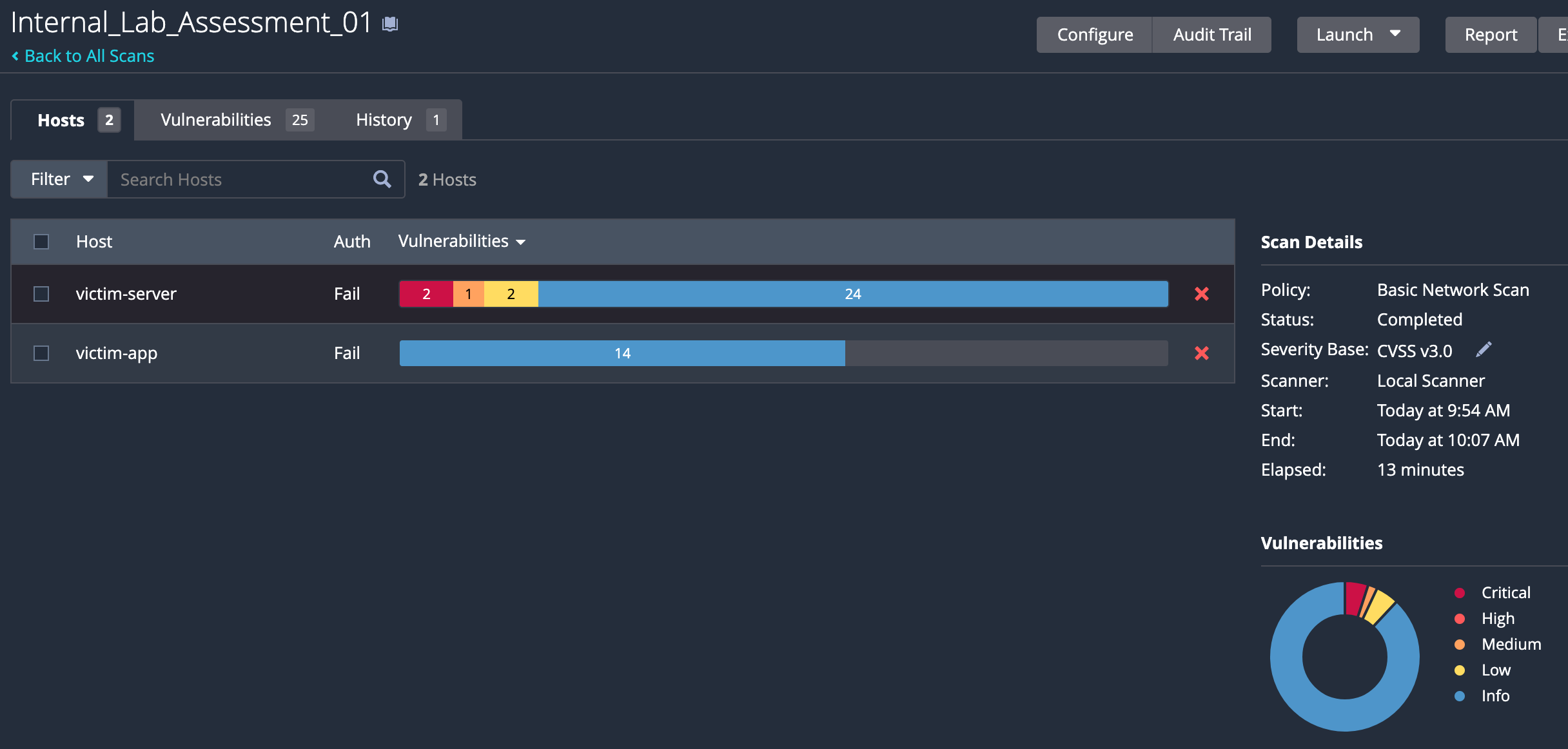Check the select-all hosts checkbox
Image resolution: width=1568 pixels, height=749 pixels.
pos(41,242)
